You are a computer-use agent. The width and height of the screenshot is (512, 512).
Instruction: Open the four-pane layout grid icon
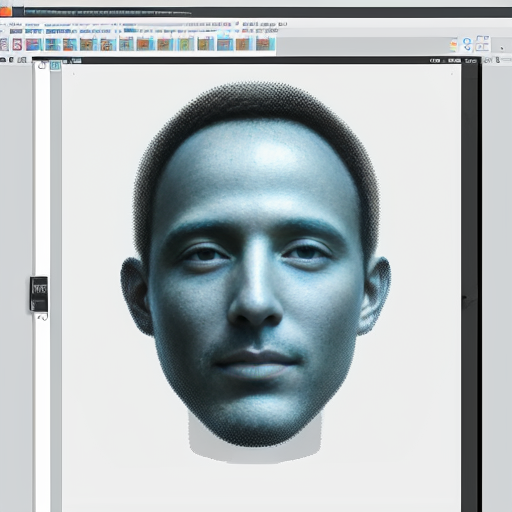pyautogui.click(x=482, y=43)
